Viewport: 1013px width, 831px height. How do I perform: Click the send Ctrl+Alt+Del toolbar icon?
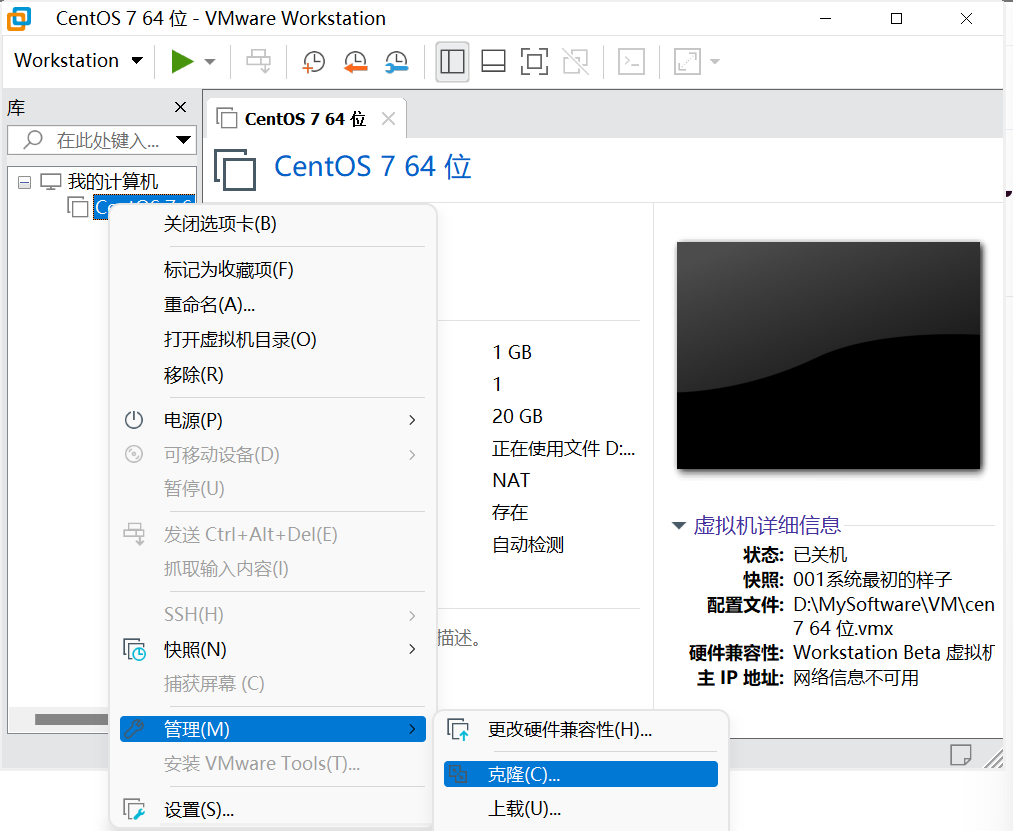258,62
